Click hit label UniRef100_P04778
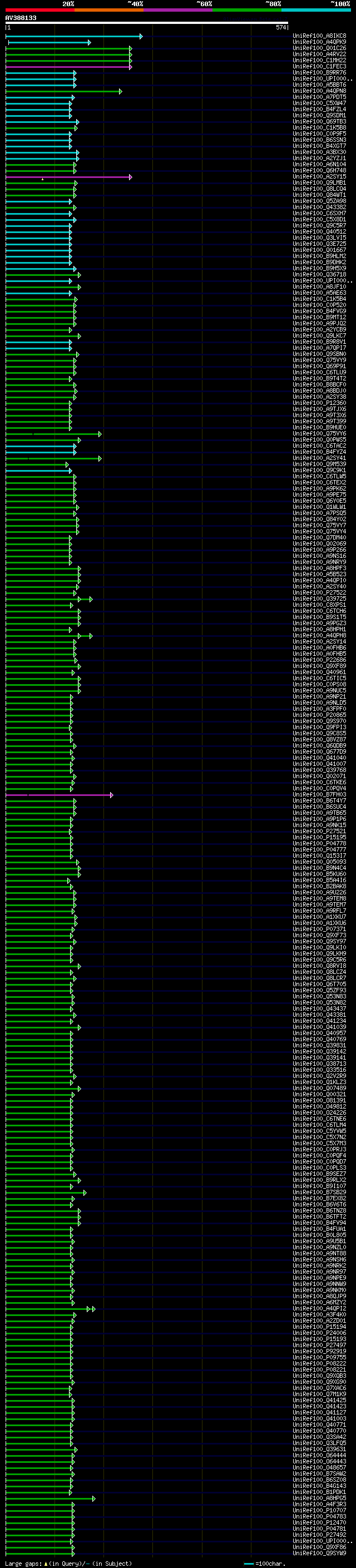The width and height of the screenshot is (356, 1568). 319,844
